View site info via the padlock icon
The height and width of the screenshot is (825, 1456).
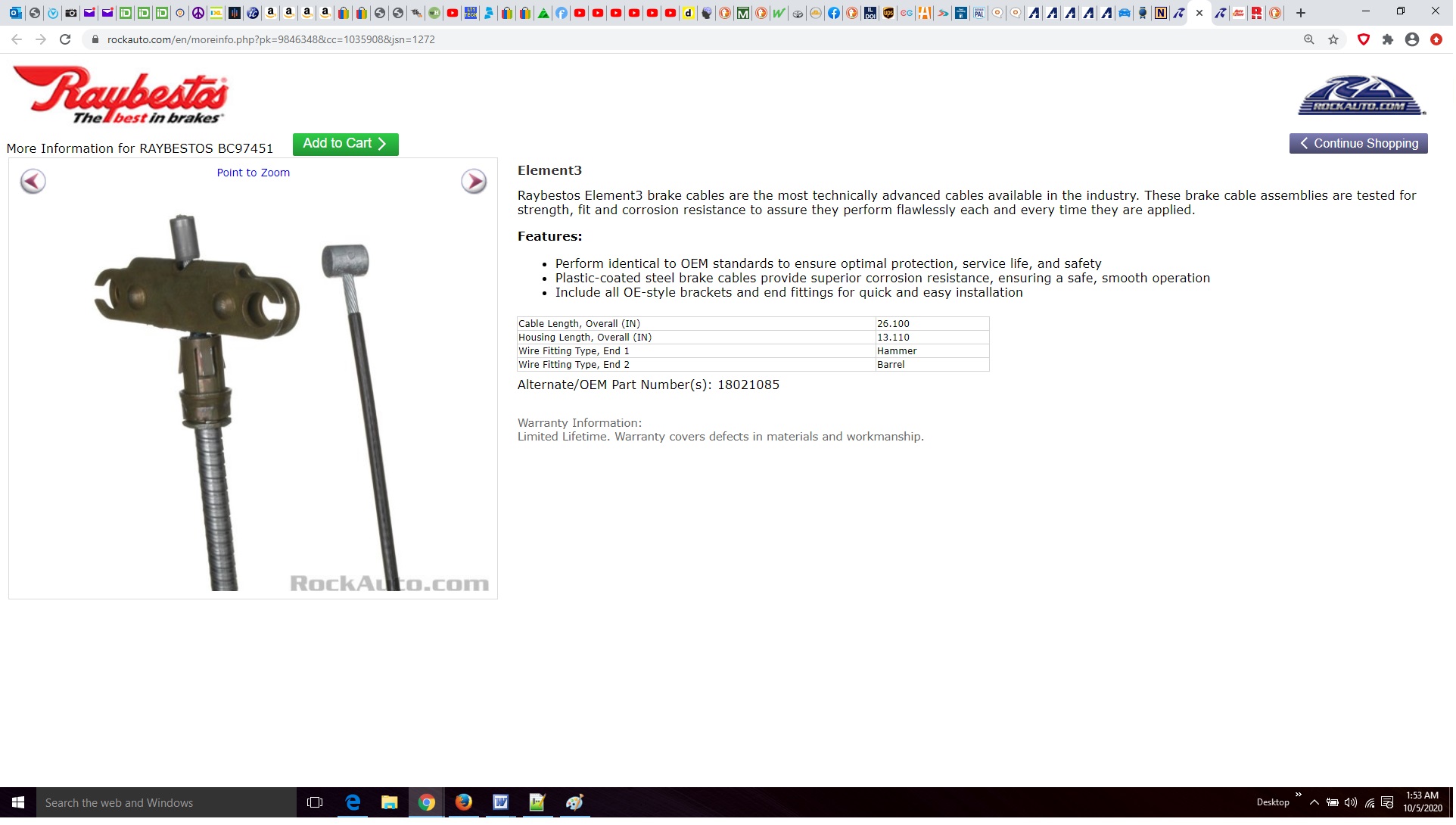pyautogui.click(x=95, y=39)
